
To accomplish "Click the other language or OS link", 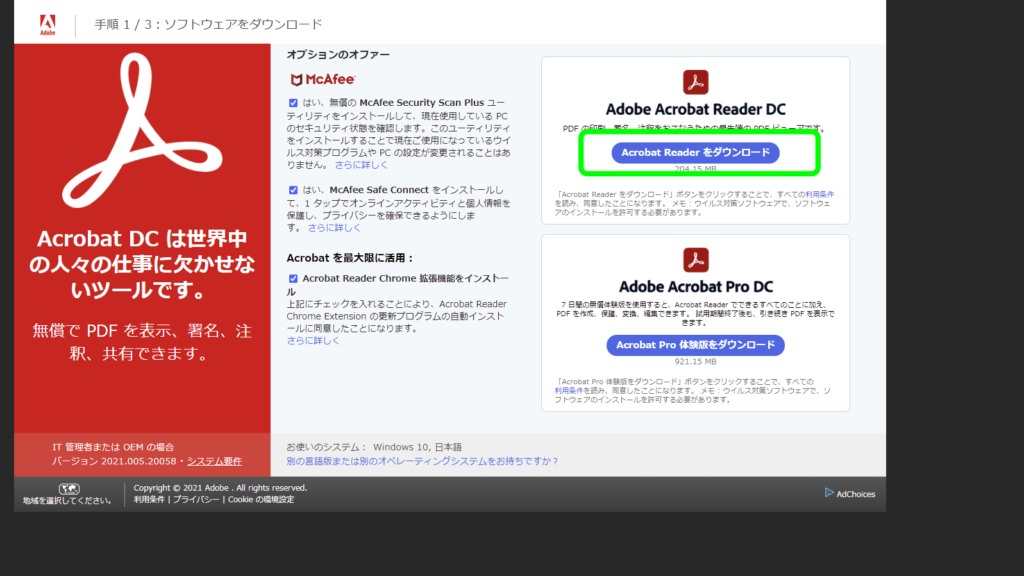I will point(423,461).
